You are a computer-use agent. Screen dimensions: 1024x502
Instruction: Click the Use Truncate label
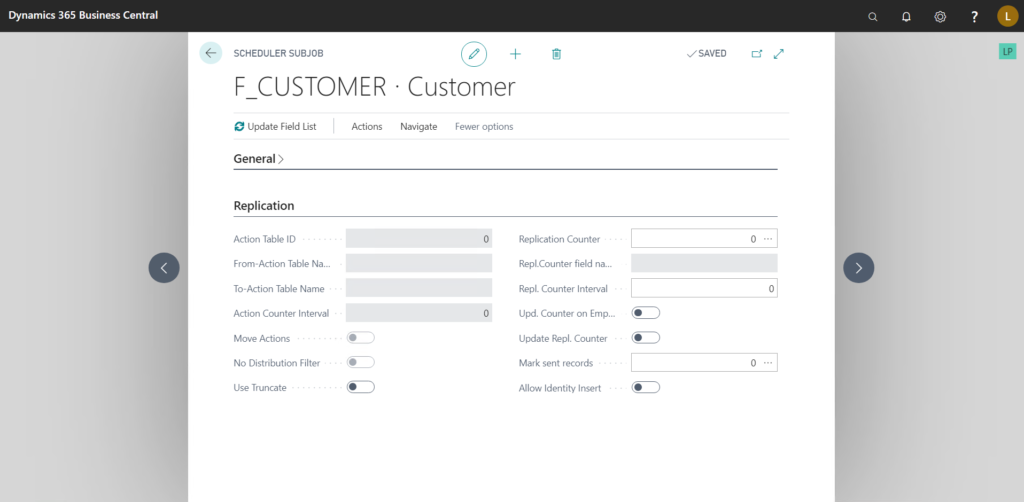(260, 388)
